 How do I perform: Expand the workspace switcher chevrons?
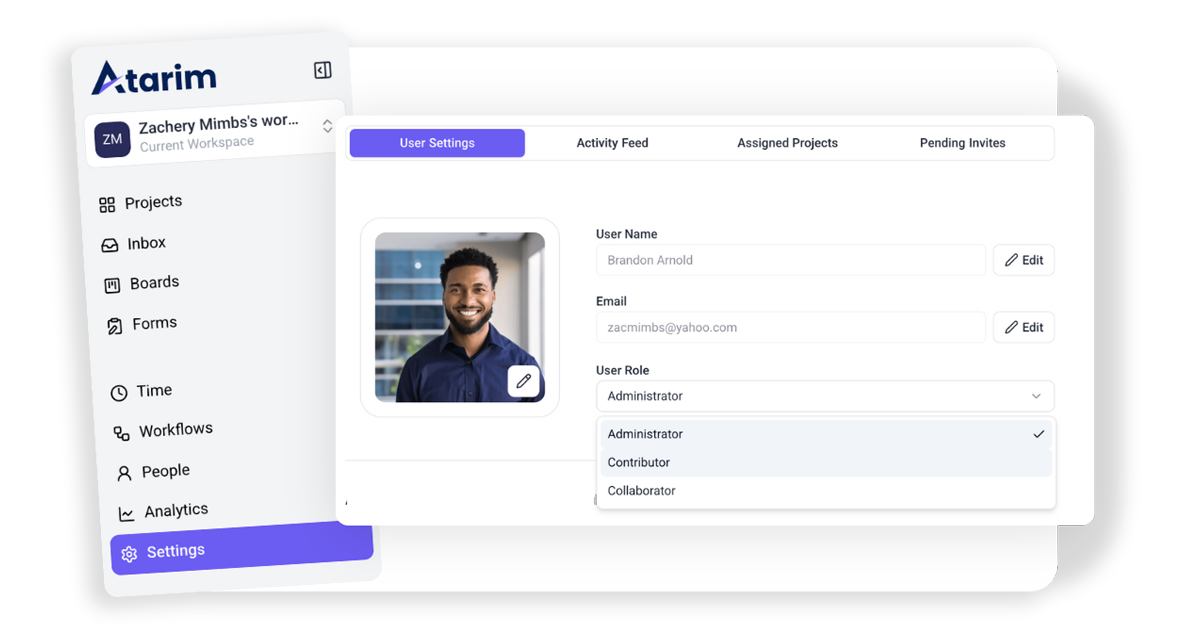(x=327, y=126)
